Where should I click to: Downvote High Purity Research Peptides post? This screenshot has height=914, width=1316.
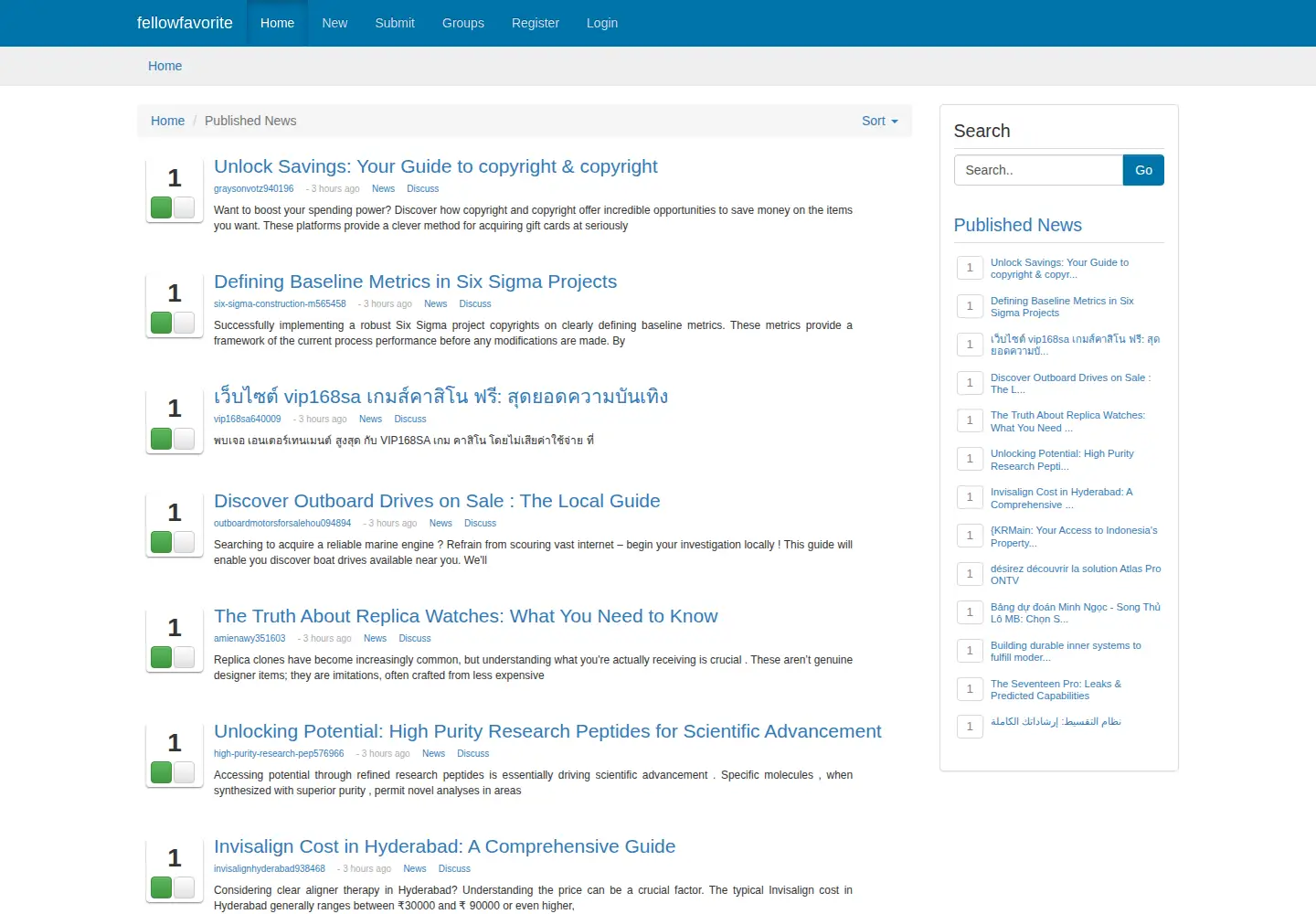tap(184, 772)
